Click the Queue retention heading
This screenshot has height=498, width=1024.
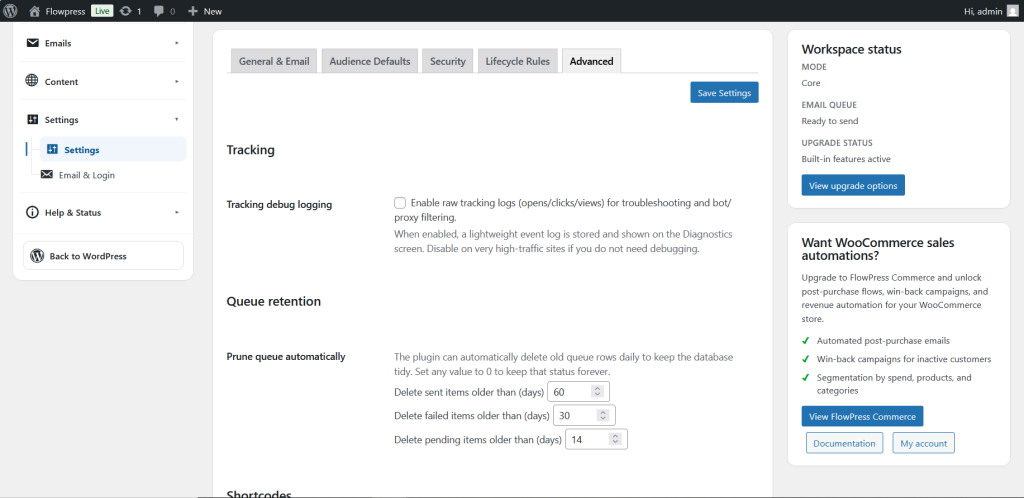[274, 301]
